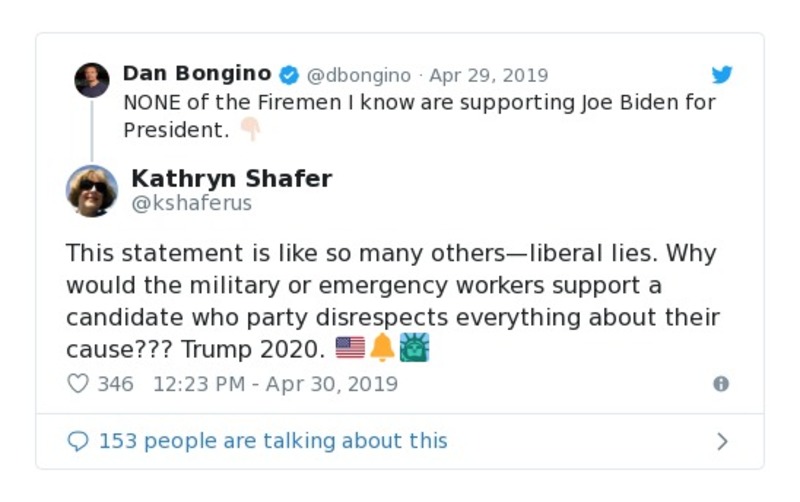800x502 pixels.
Task: Open Dan Bongino's profile picture
Action: coord(92,80)
